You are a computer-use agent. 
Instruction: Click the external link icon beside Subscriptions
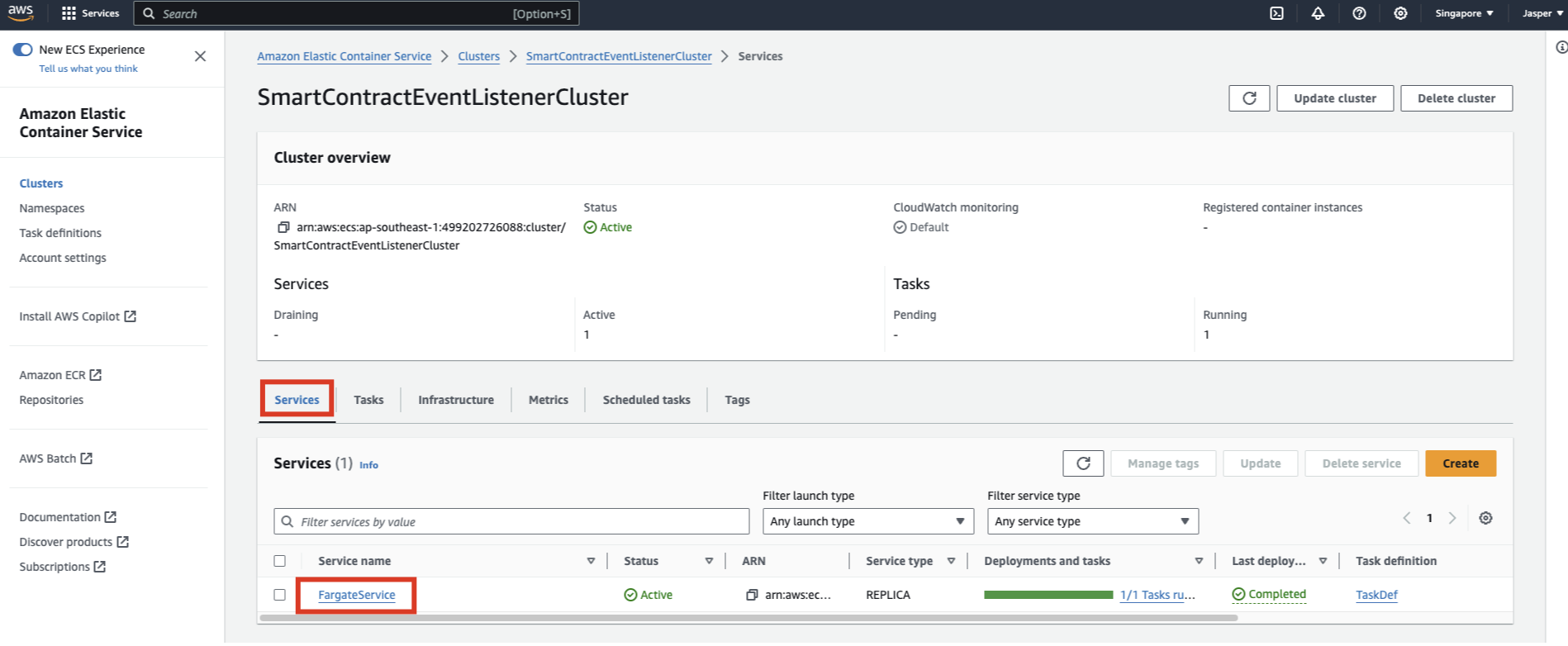(x=99, y=567)
